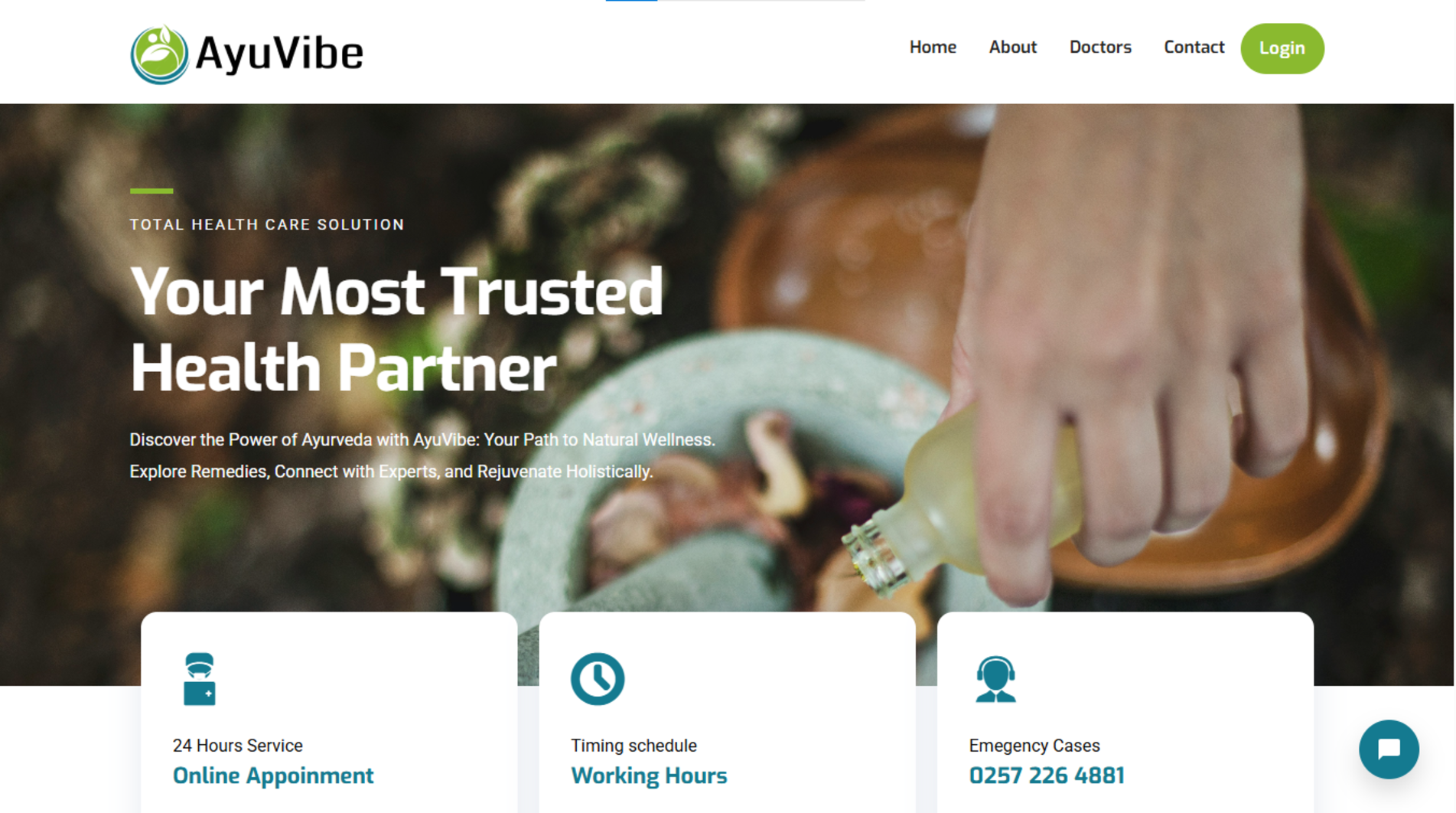This screenshot has height=813, width=1456.
Task: Click the clock icon for Timing schedule
Action: (x=597, y=678)
